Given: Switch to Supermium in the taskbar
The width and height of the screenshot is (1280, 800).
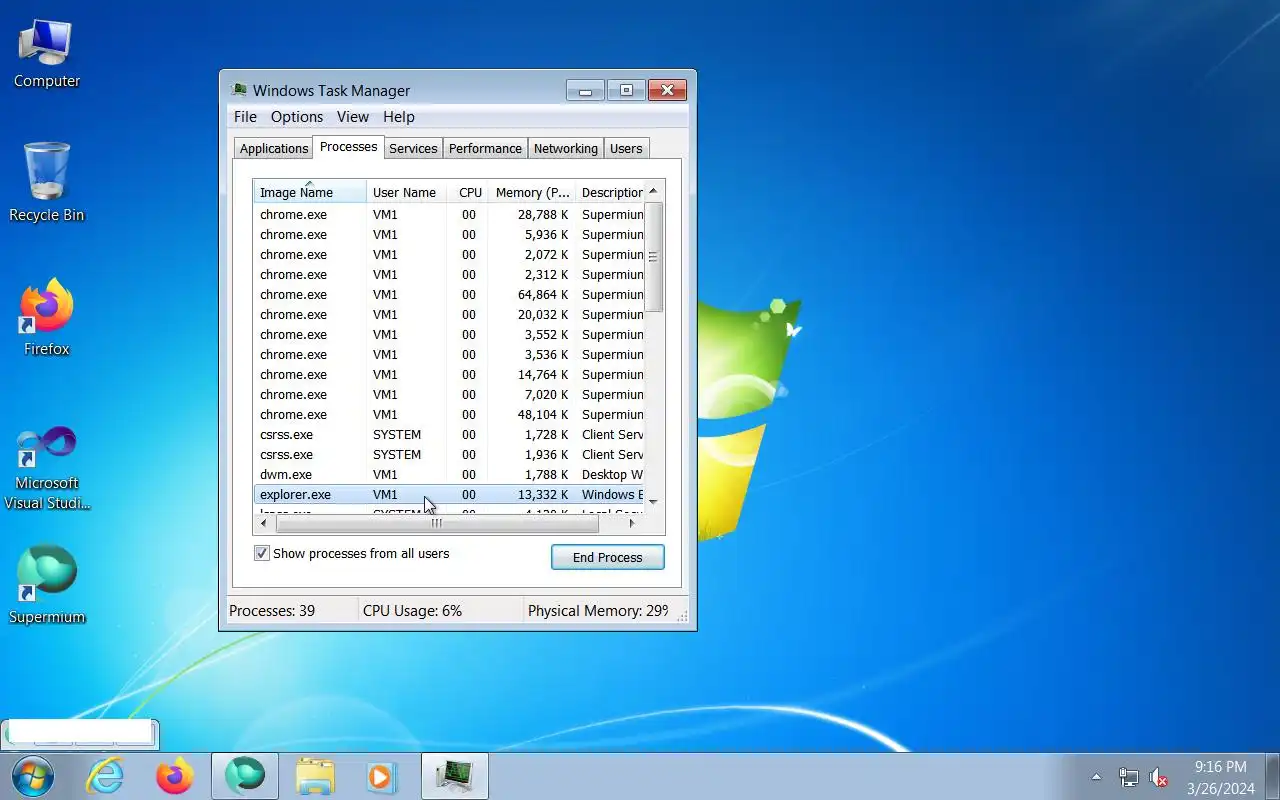Looking at the screenshot, I should pyautogui.click(x=245, y=776).
